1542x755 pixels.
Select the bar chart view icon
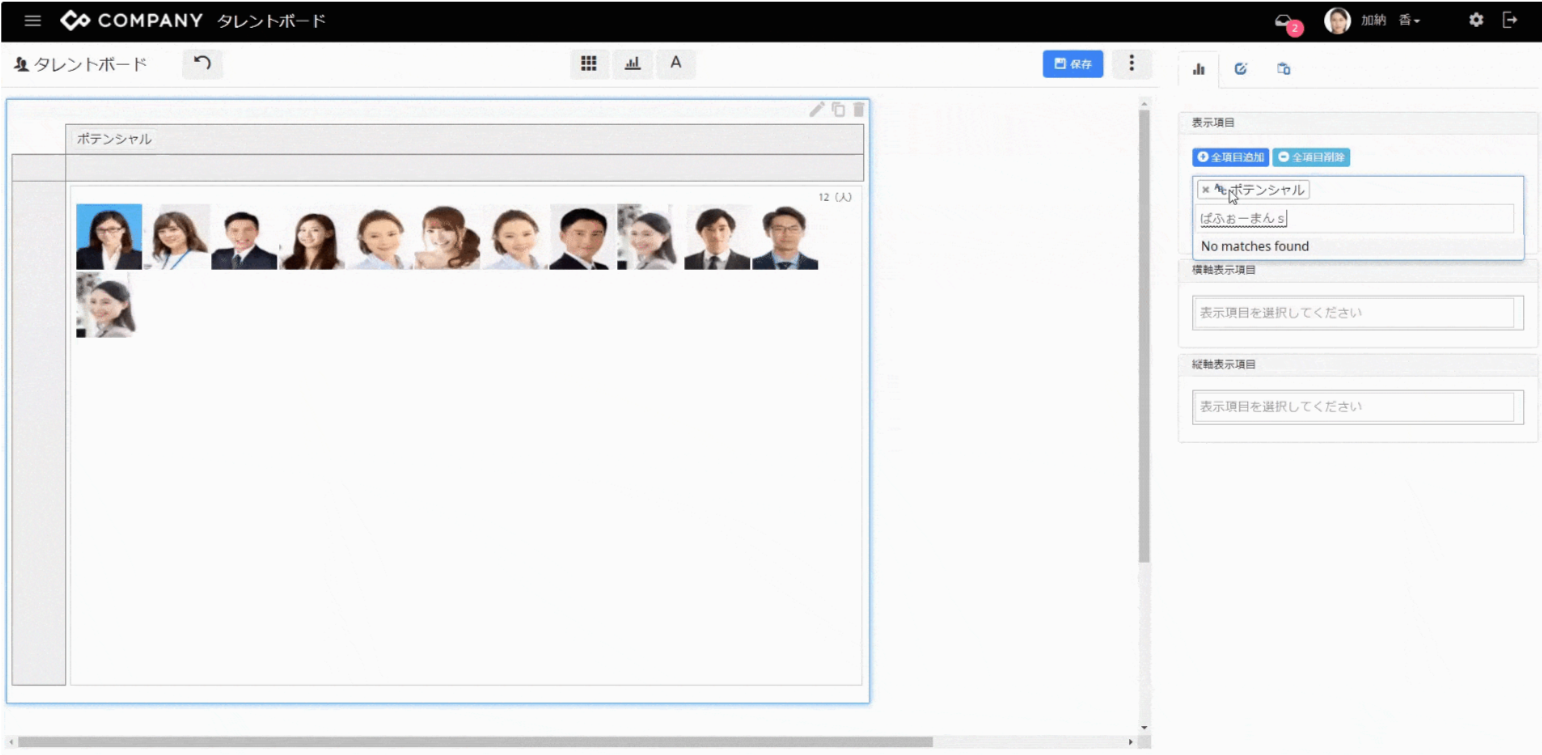632,64
